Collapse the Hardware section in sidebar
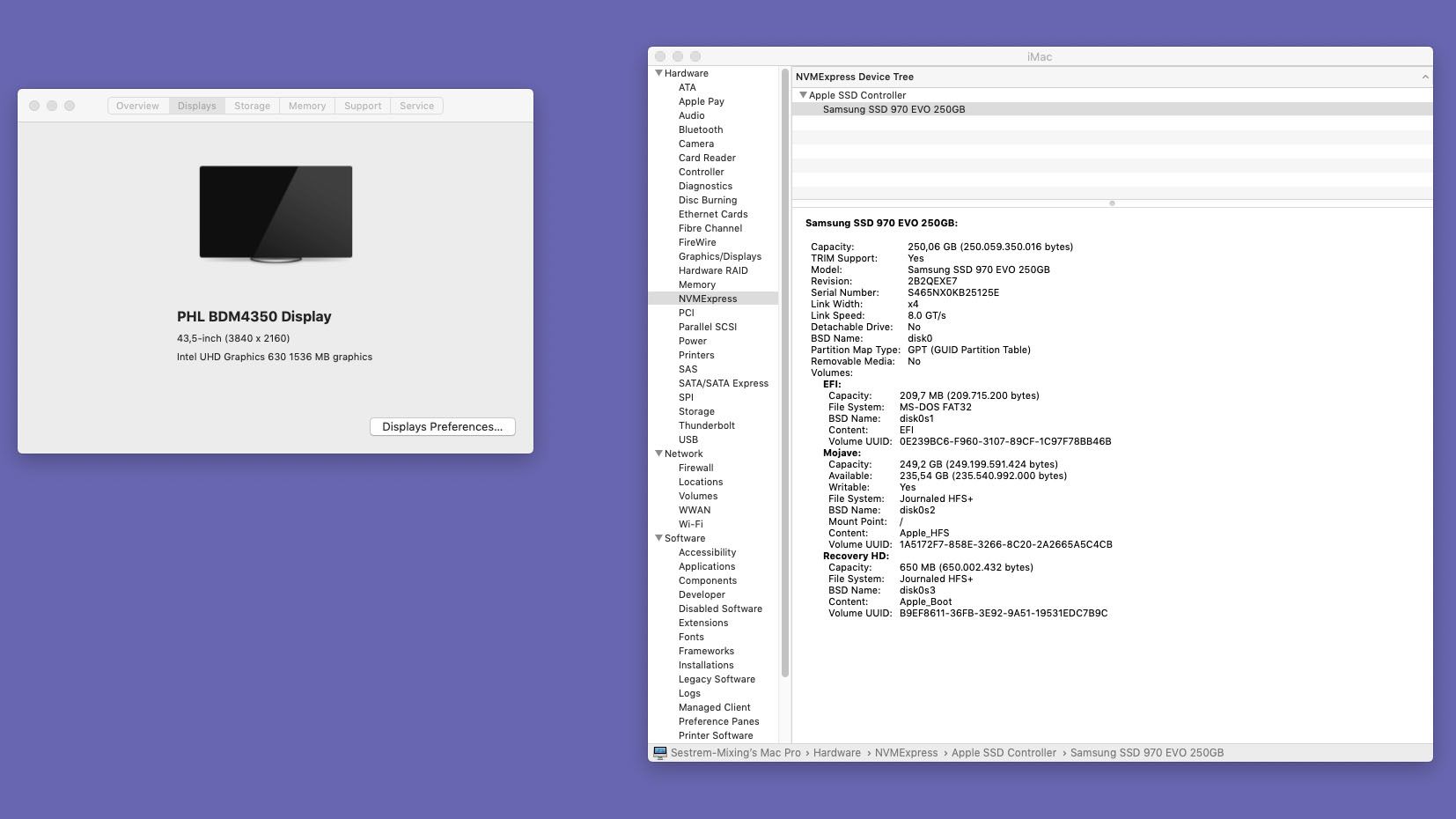 tap(658, 73)
